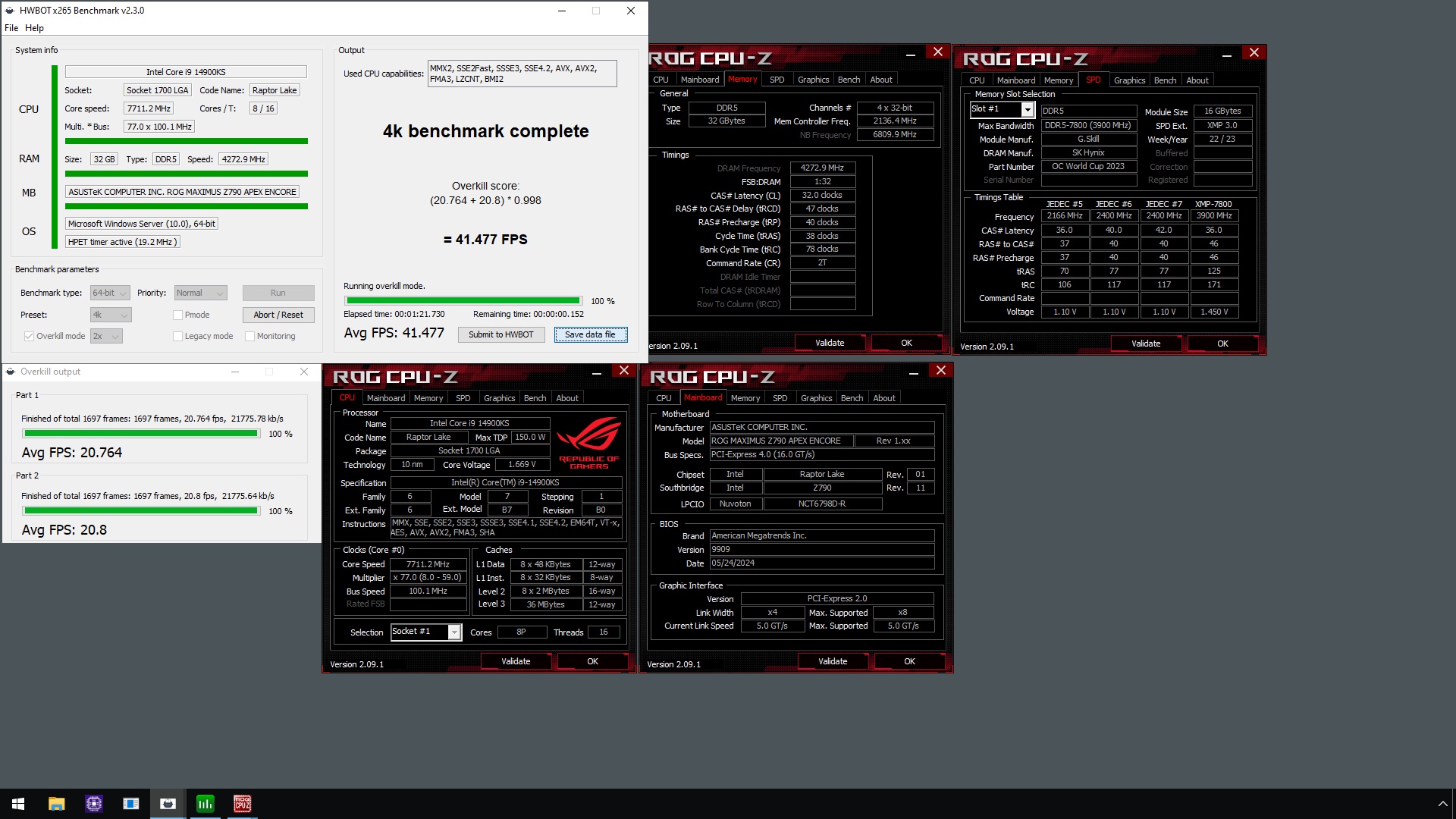The image size is (1456, 819).
Task: Click HWBOT x265 title bar app icon
Action: [10, 11]
